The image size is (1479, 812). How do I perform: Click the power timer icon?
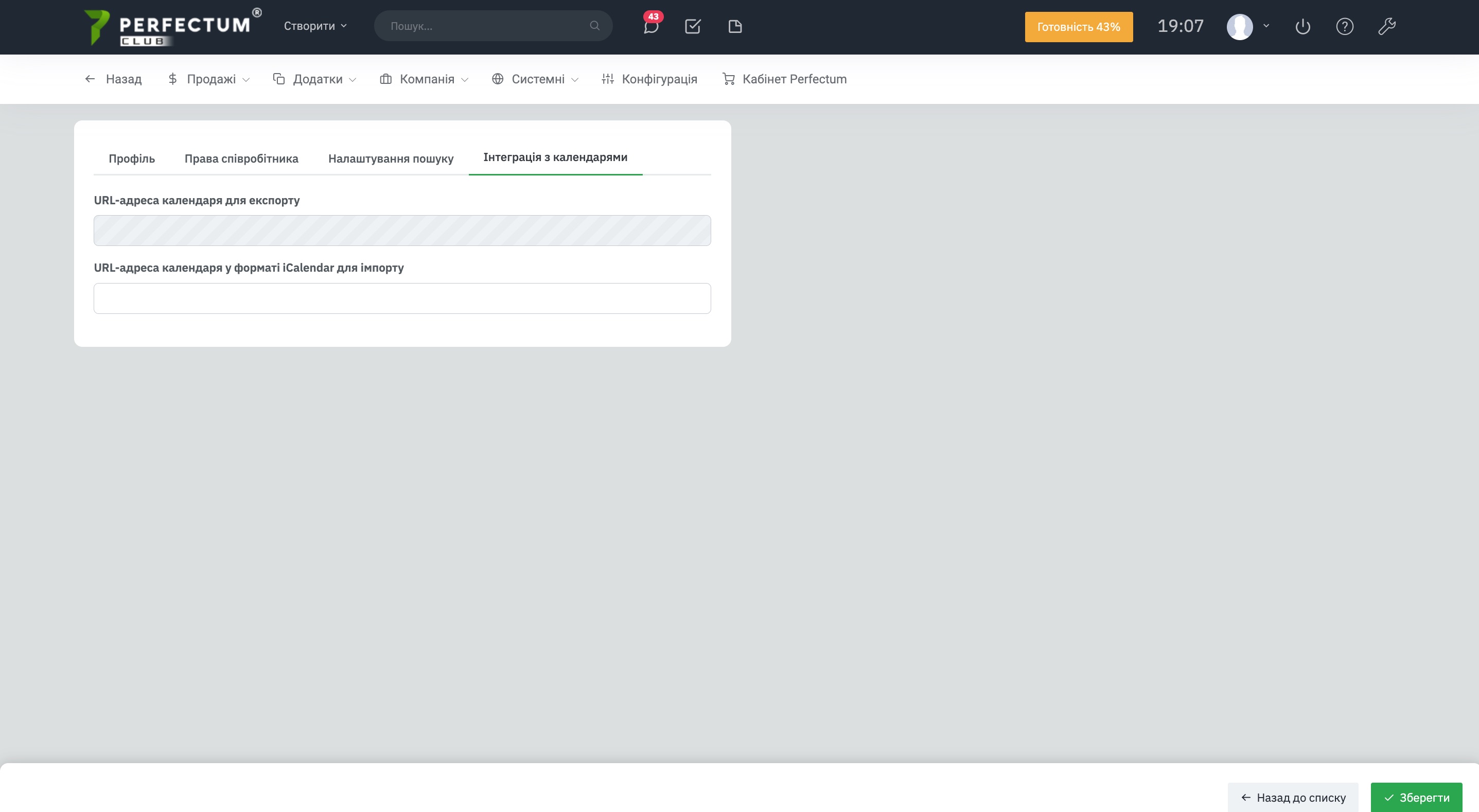1302,26
